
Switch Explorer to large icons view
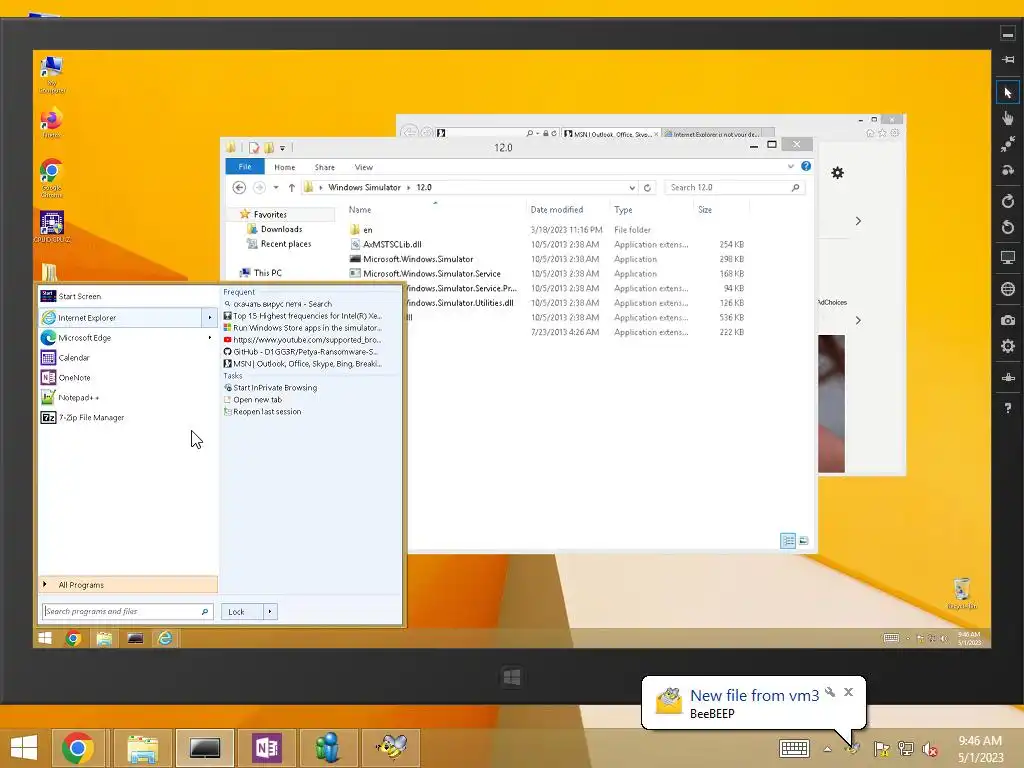[804, 541]
